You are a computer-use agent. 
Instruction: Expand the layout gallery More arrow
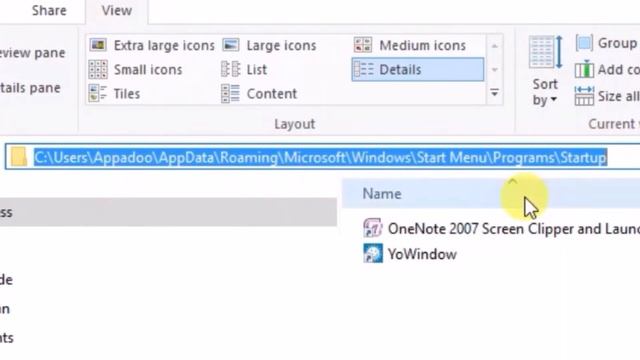(x=495, y=93)
